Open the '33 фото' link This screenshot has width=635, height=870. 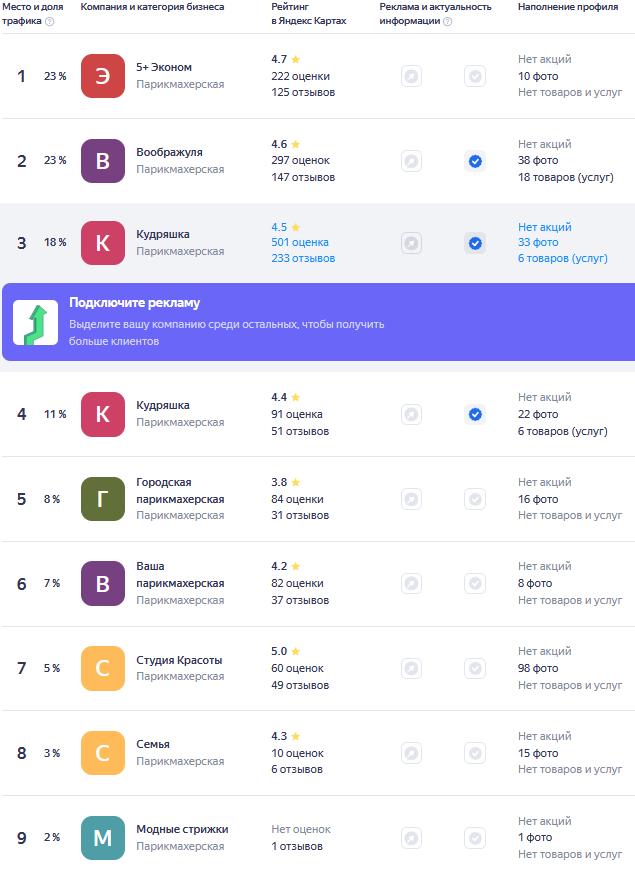(x=538, y=242)
